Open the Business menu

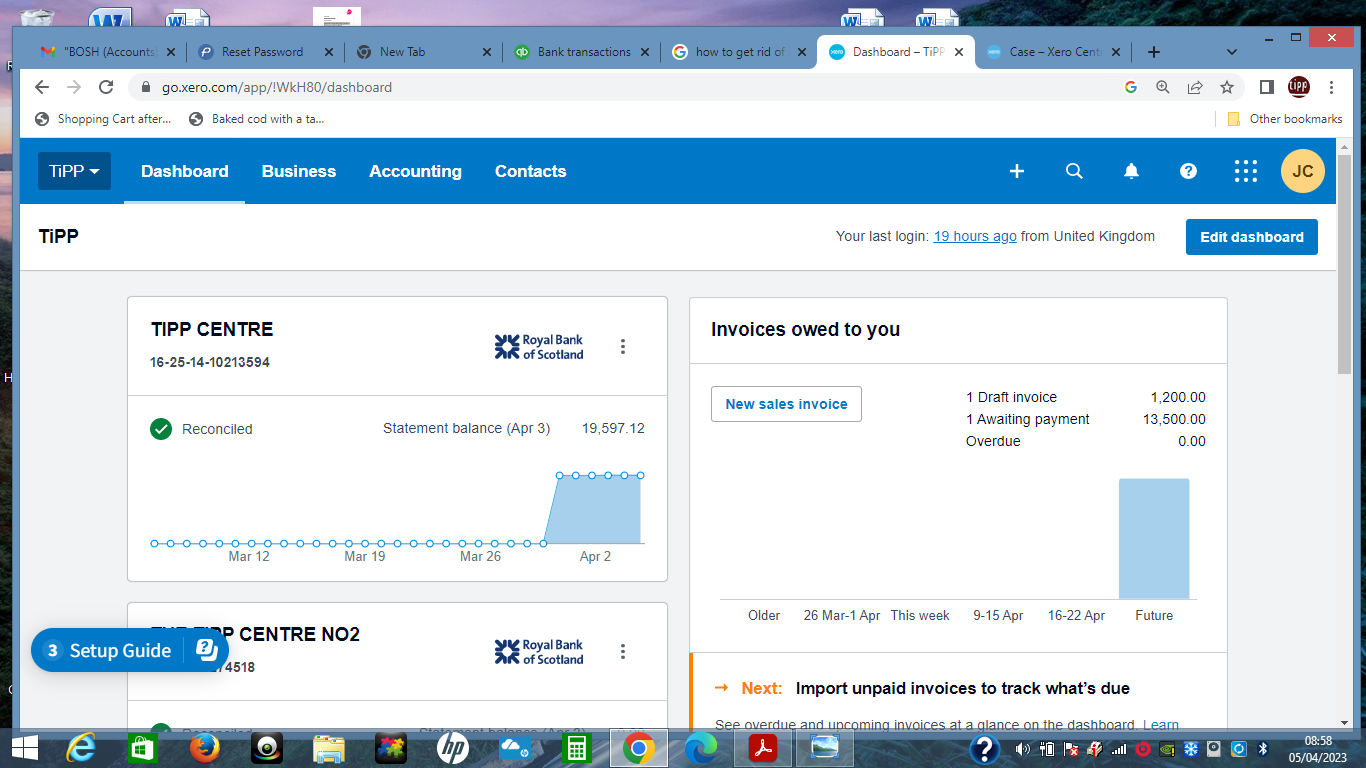pyautogui.click(x=299, y=171)
